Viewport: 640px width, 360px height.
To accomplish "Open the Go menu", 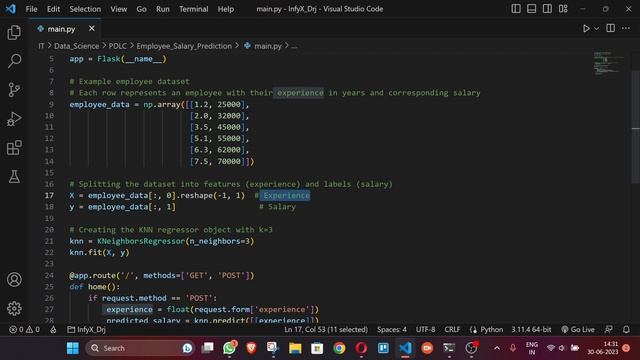I will (141, 9).
